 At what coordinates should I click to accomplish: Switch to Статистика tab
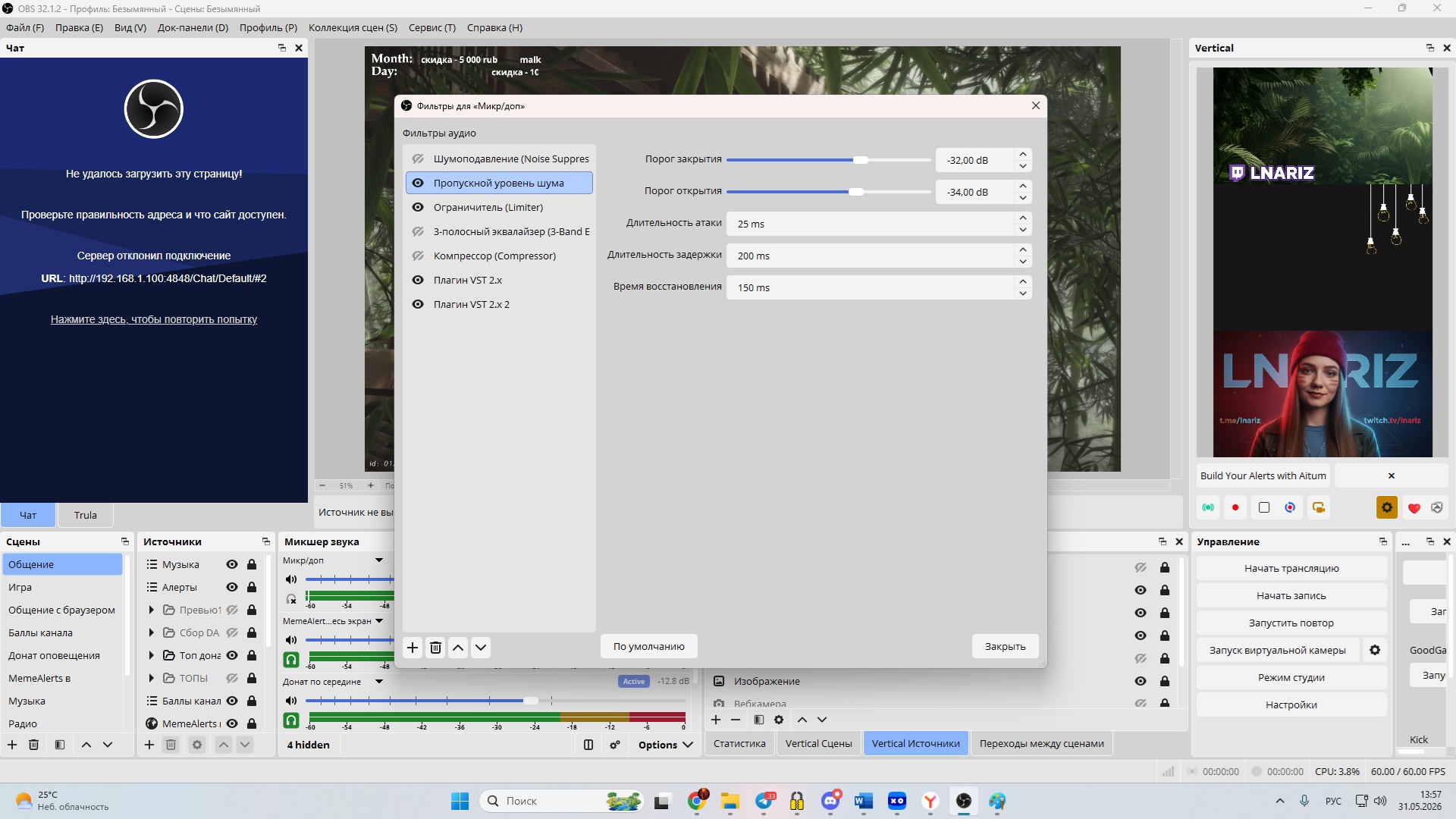(739, 743)
